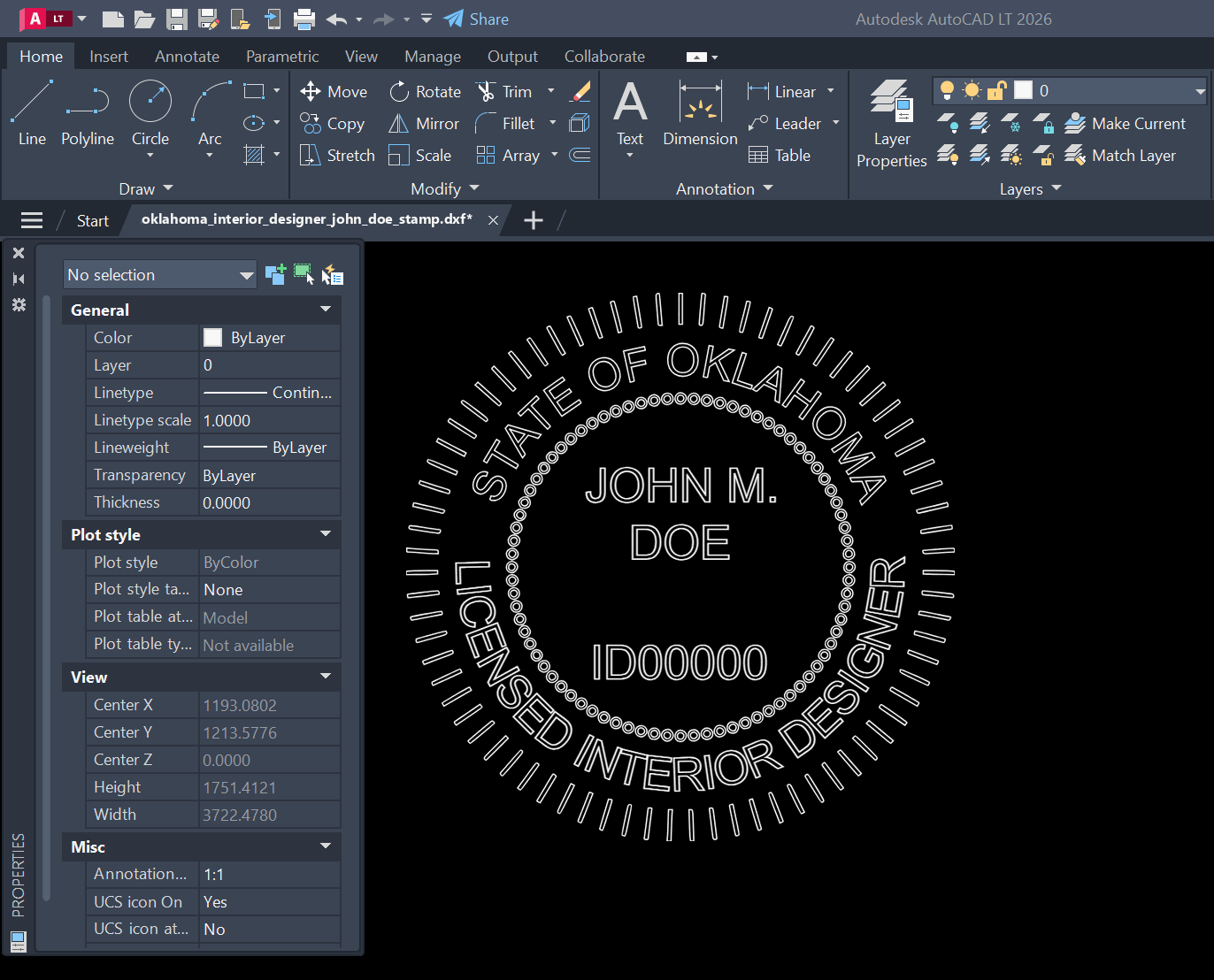Collapse the Plot style section

[326, 534]
